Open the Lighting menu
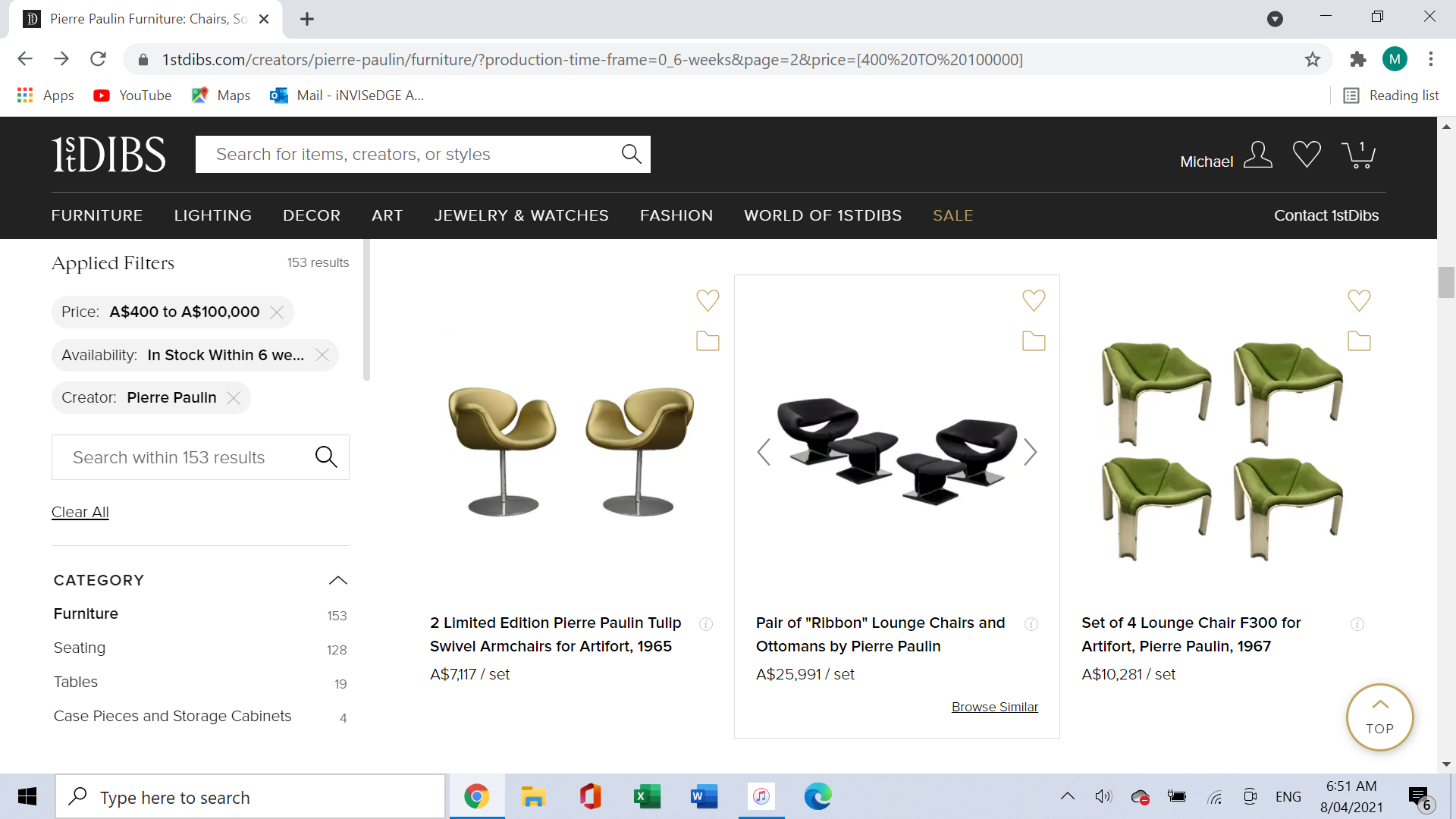Image resolution: width=1456 pixels, height=819 pixels. coord(212,215)
